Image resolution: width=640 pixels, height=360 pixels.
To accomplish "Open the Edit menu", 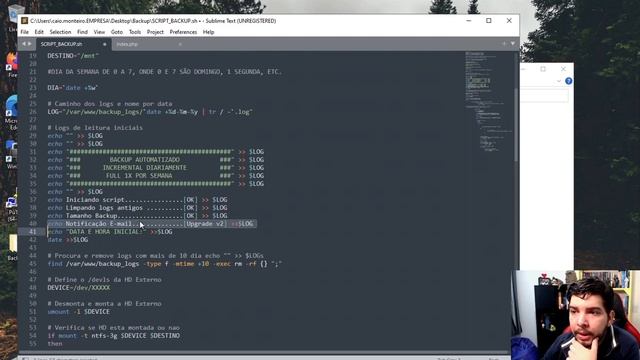I will (39, 32).
